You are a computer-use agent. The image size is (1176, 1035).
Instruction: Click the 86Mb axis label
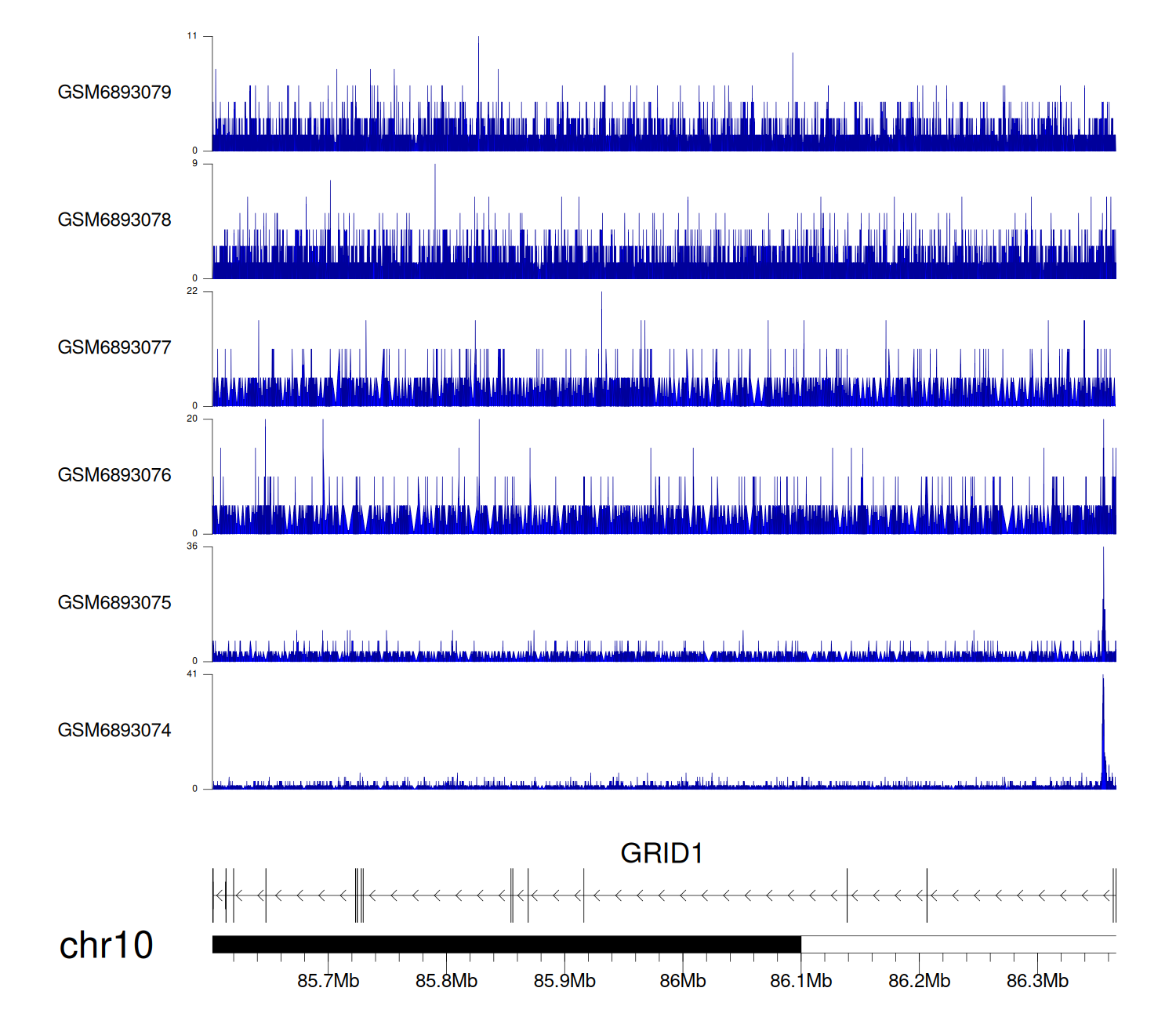[683, 981]
